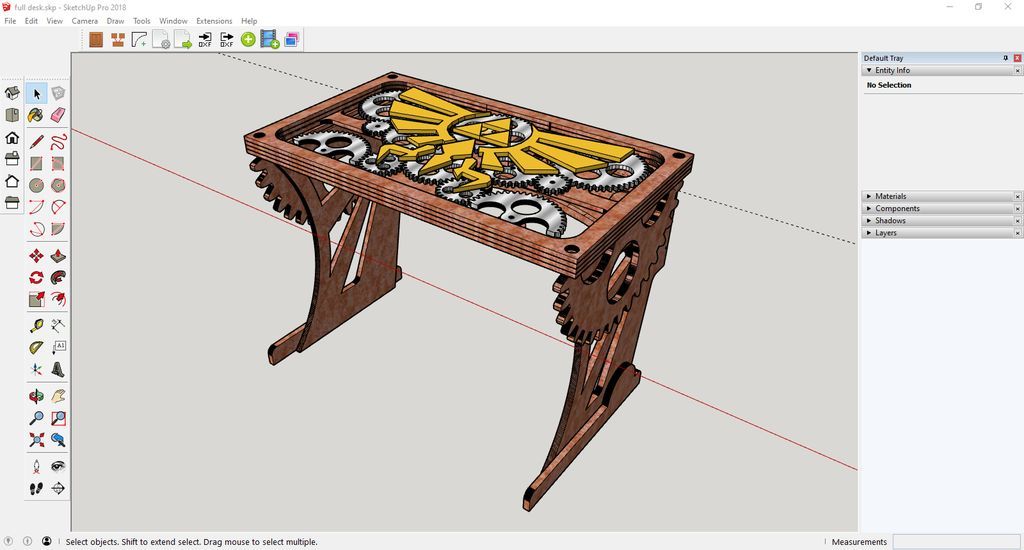1024x550 pixels.
Task: Select the Polygon tool
Action: coord(58,186)
